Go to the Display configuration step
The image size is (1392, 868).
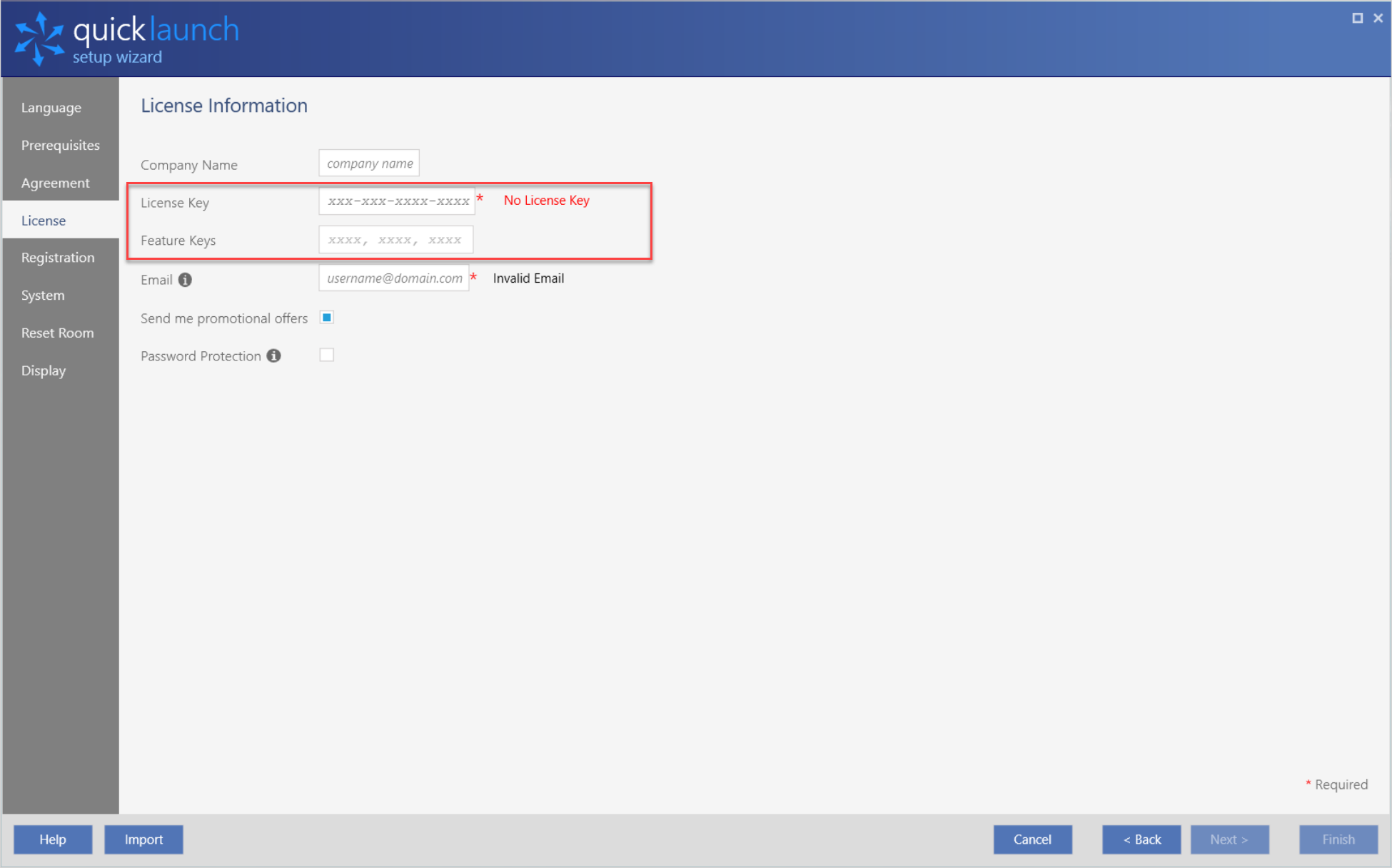[44, 370]
